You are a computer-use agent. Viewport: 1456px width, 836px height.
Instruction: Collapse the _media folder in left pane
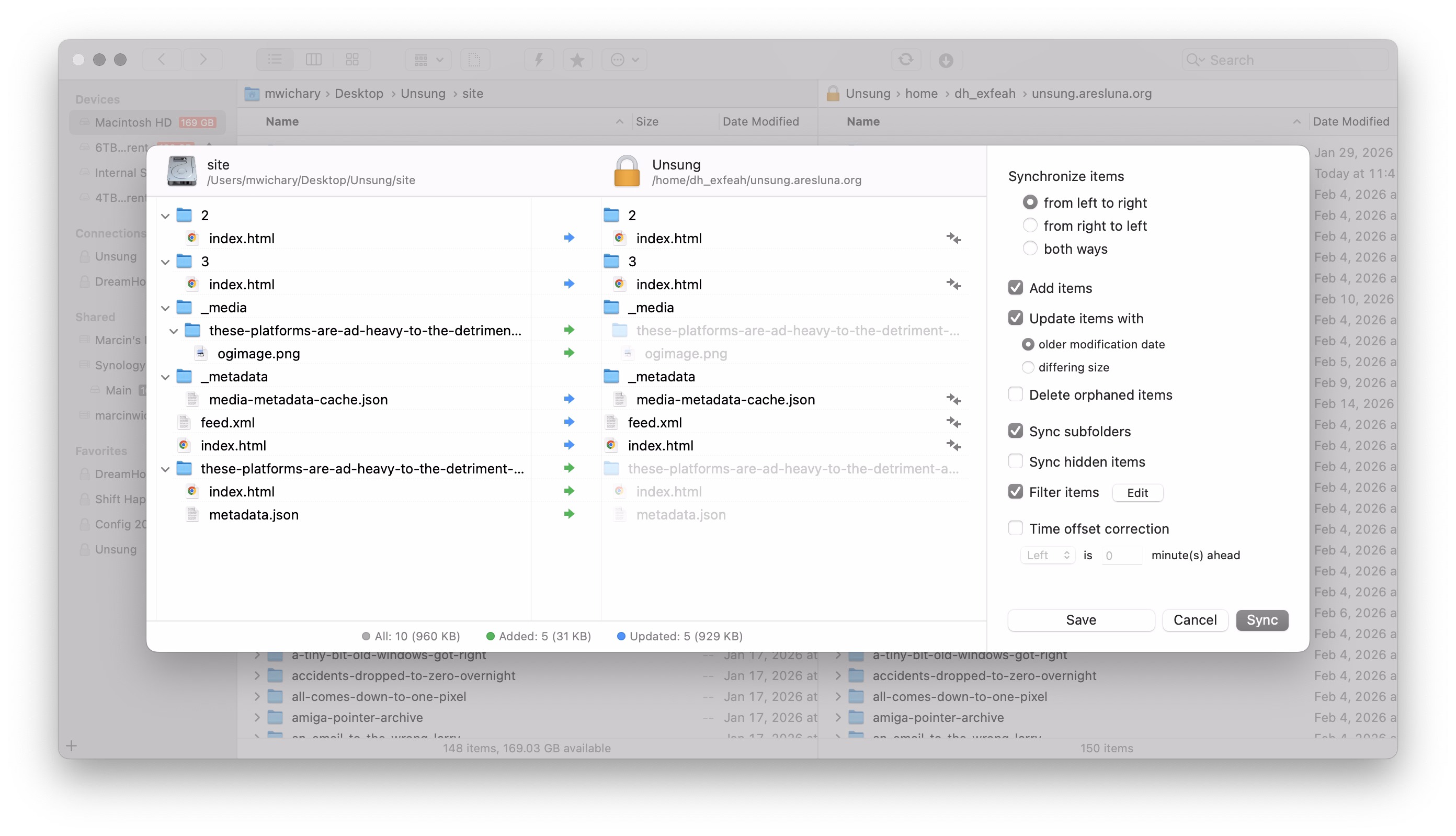[x=165, y=308]
